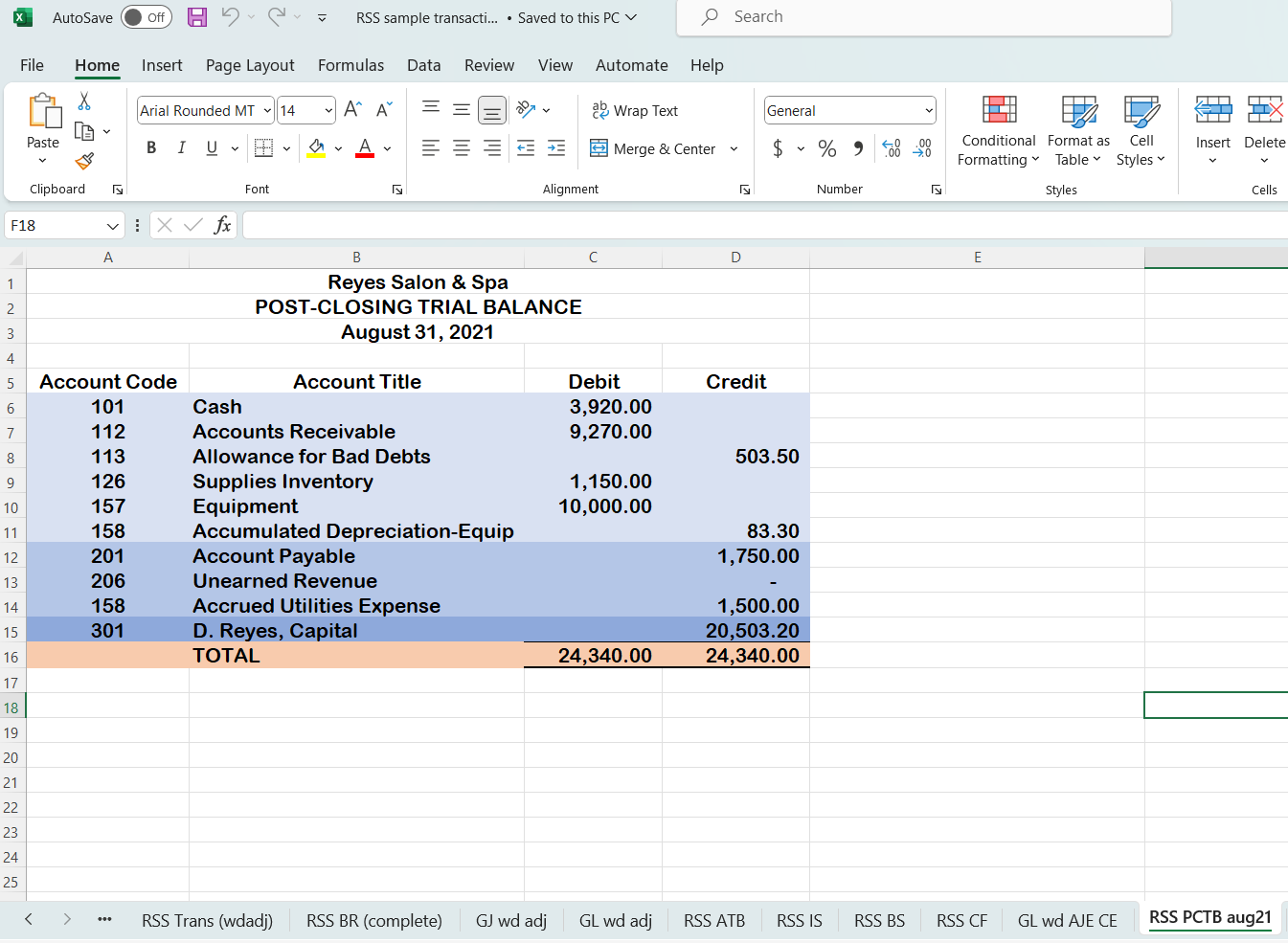Click the Save icon in title bar
This screenshot has height=943, width=1288.
[x=197, y=17]
